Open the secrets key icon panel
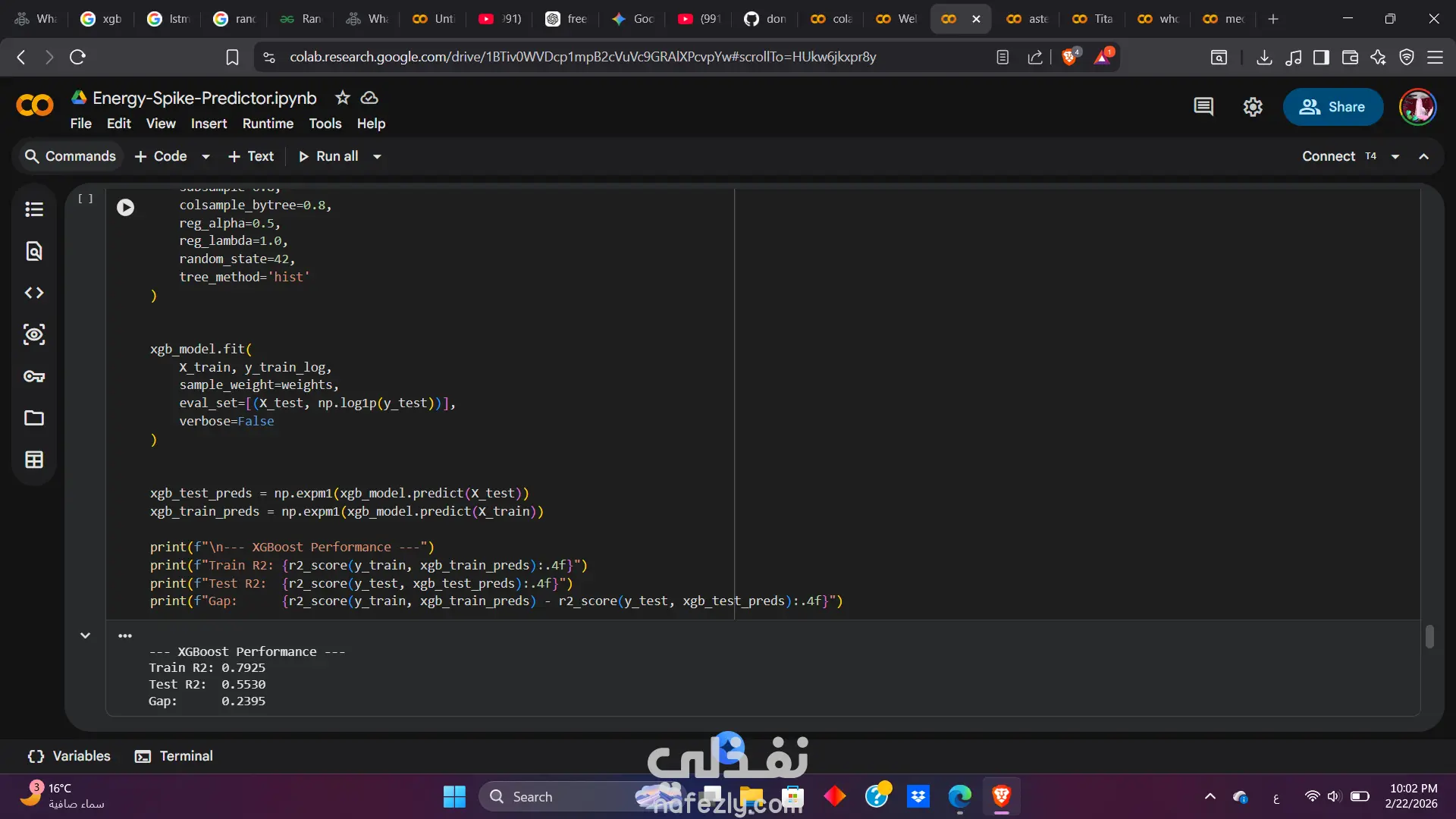 [x=34, y=376]
